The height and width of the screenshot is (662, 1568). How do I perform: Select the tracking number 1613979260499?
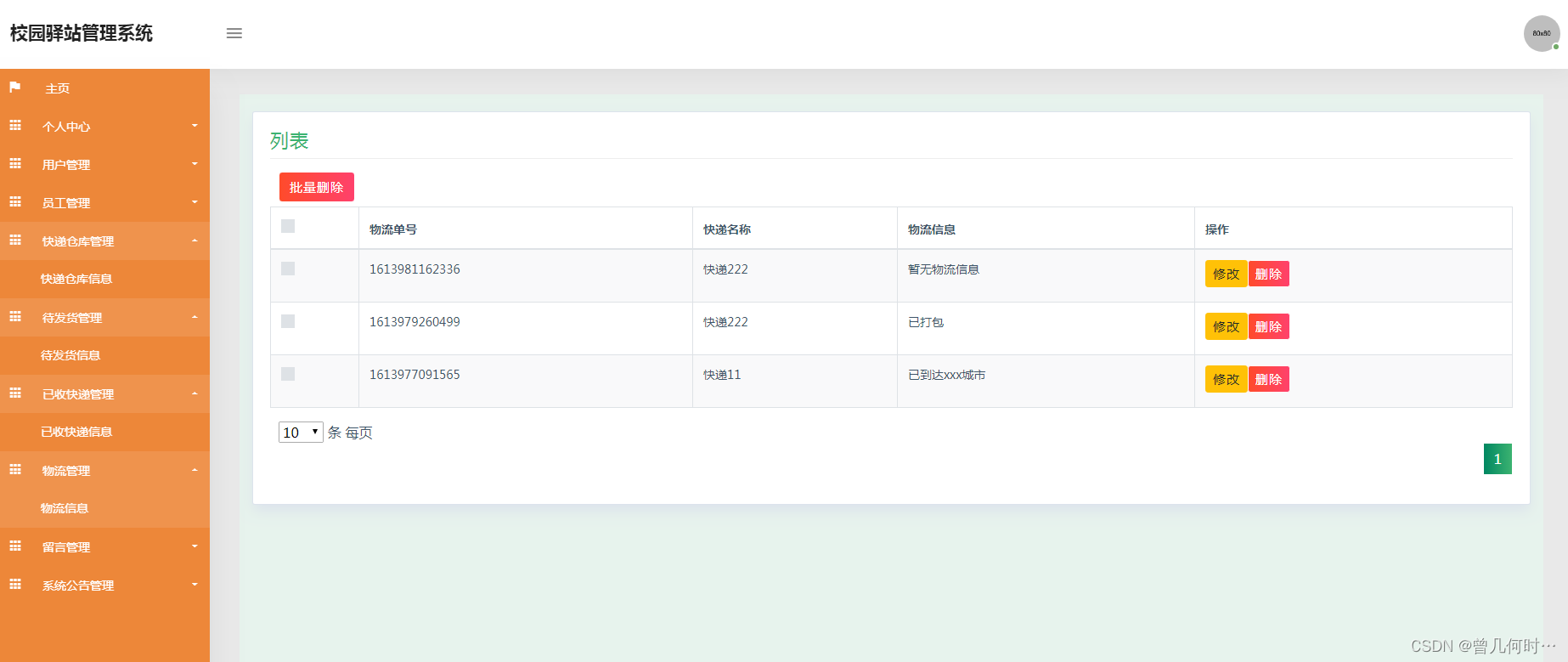pyautogui.click(x=415, y=322)
